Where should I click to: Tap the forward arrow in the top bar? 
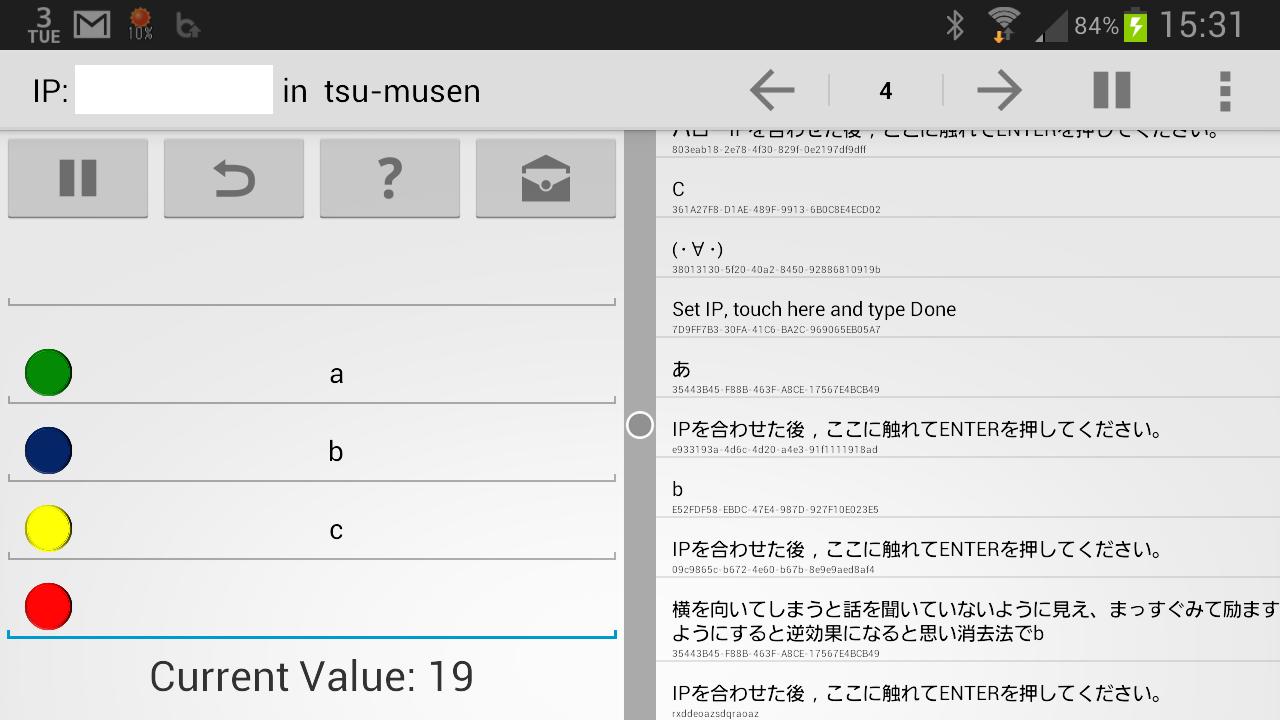pos(999,91)
